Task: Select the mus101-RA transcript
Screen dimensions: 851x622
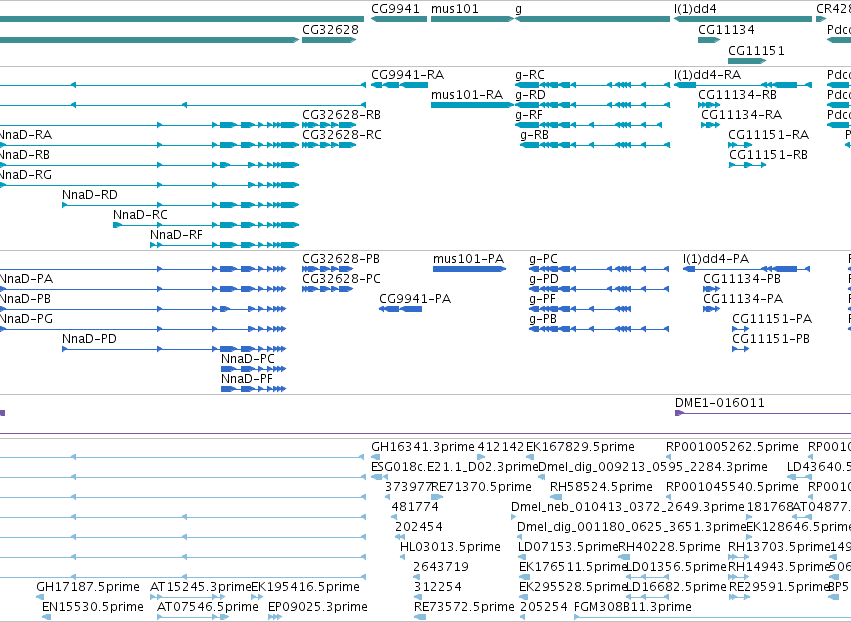Action: (472, 105)
